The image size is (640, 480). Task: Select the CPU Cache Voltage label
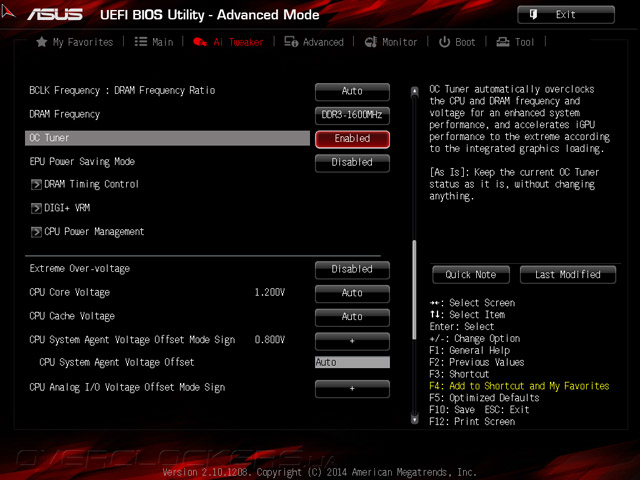coord(72,316)
